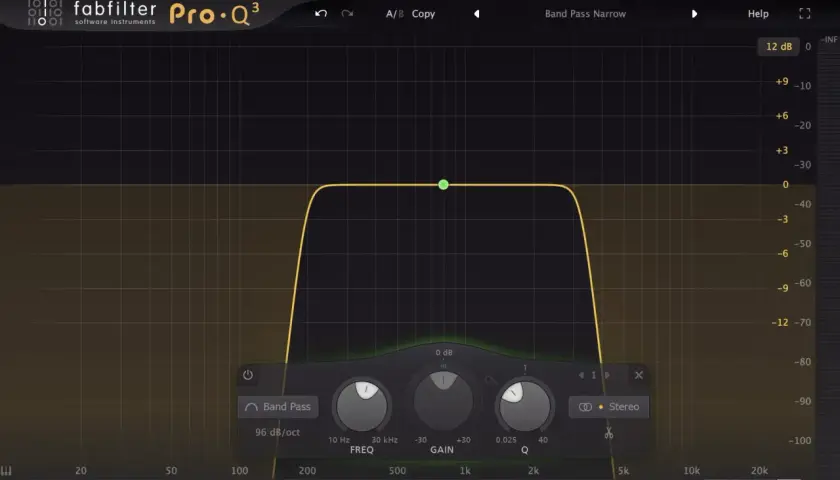Select previous band with left arrow
This screenshot has height=480, width=840.
tap(581, 375)
